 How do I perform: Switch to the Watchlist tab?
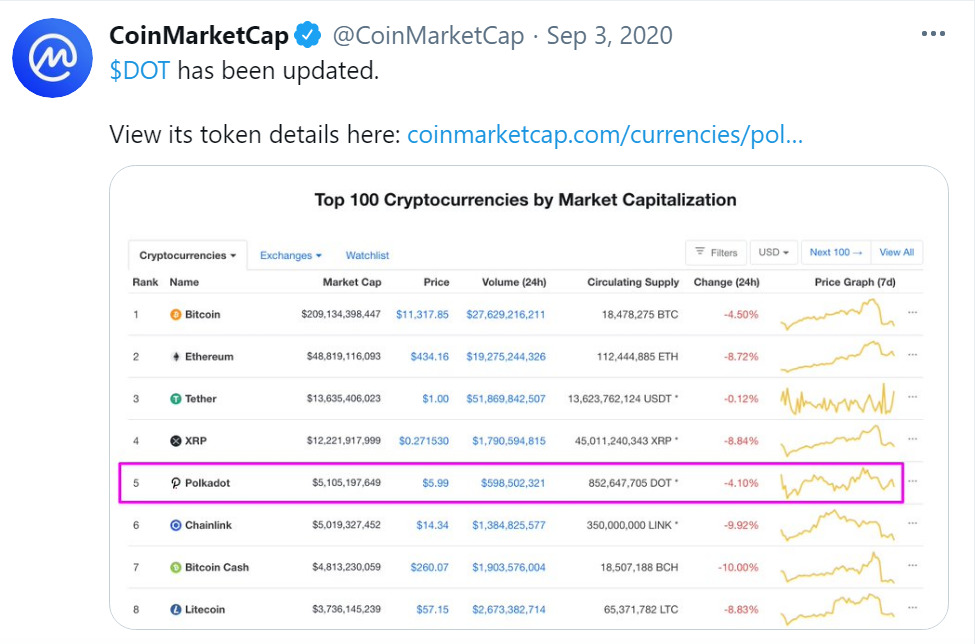(x=366, y=255)
